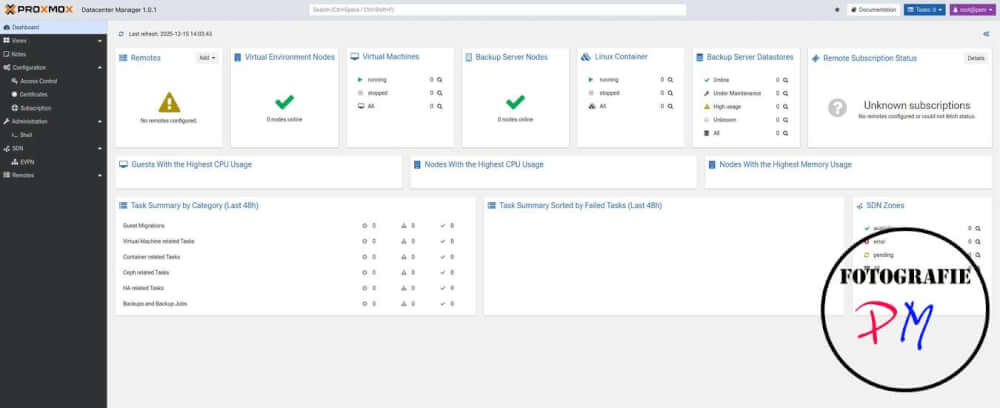Click the Remotes panel title
Image resolution: width=1000 pixels, height=408 pixels.
(145, 58)
